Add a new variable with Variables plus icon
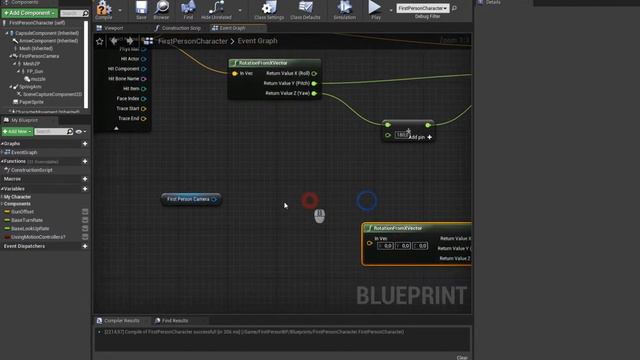Image resolution: width=640 pixels, height=360 pixels. [85, 189]
